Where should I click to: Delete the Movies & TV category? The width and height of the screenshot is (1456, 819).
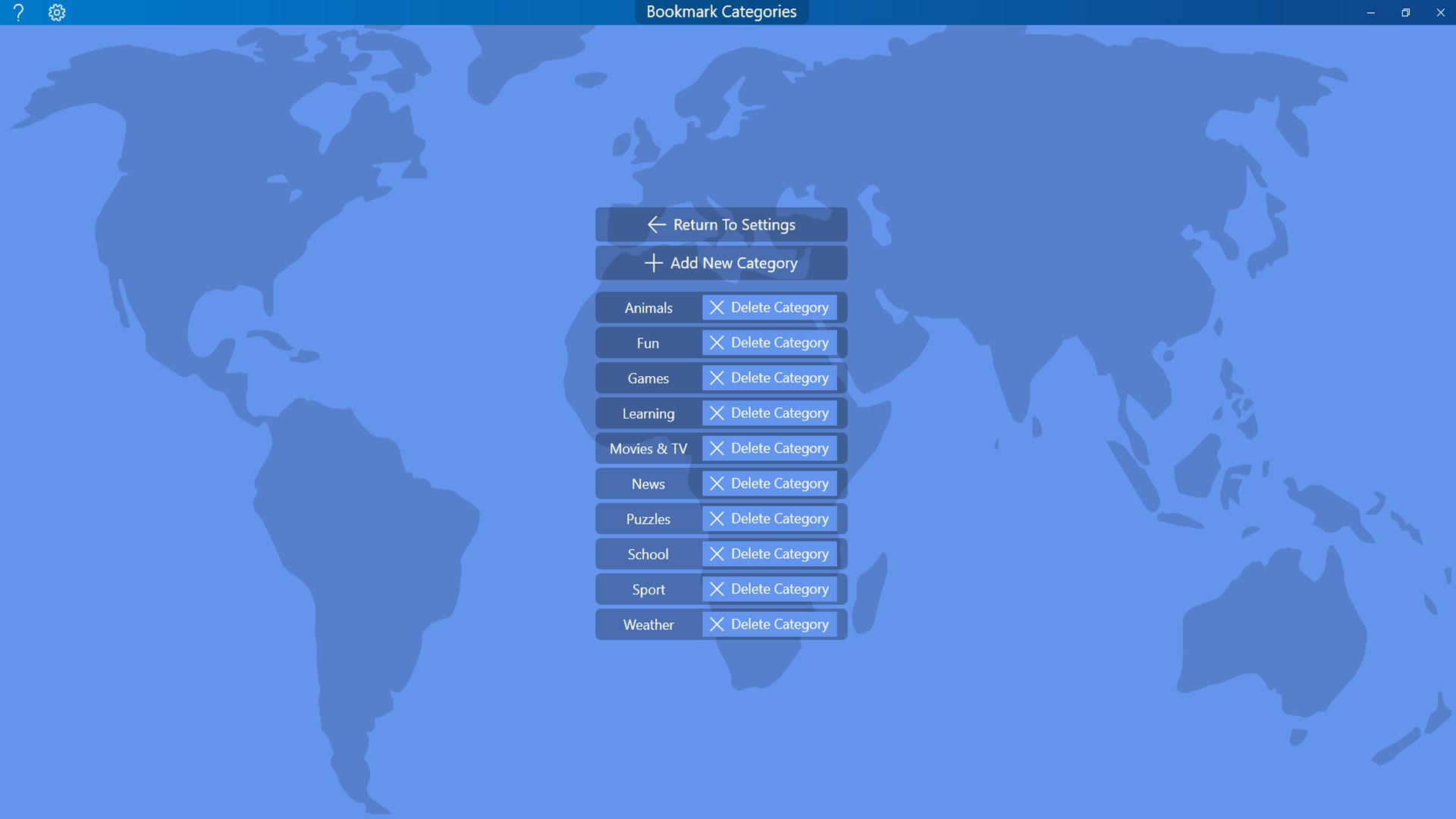769,448
